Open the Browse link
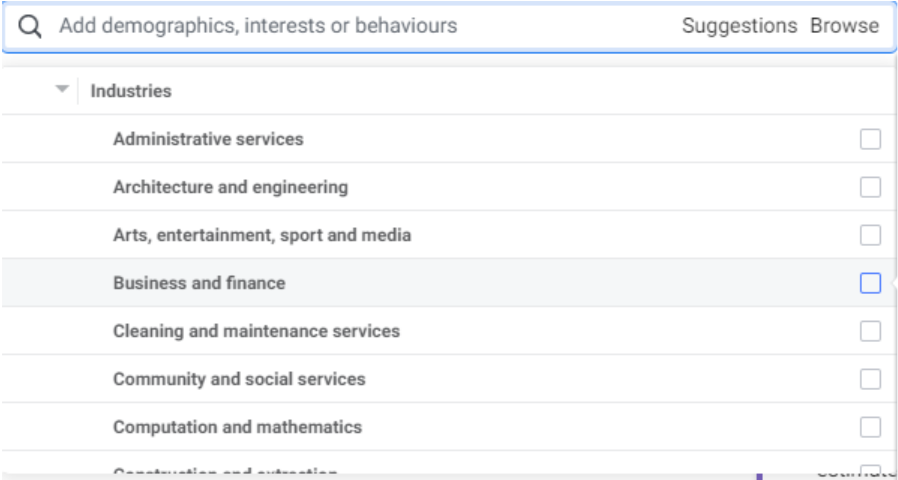The height and width of the screenshot is (480, 898). (844, 26)
